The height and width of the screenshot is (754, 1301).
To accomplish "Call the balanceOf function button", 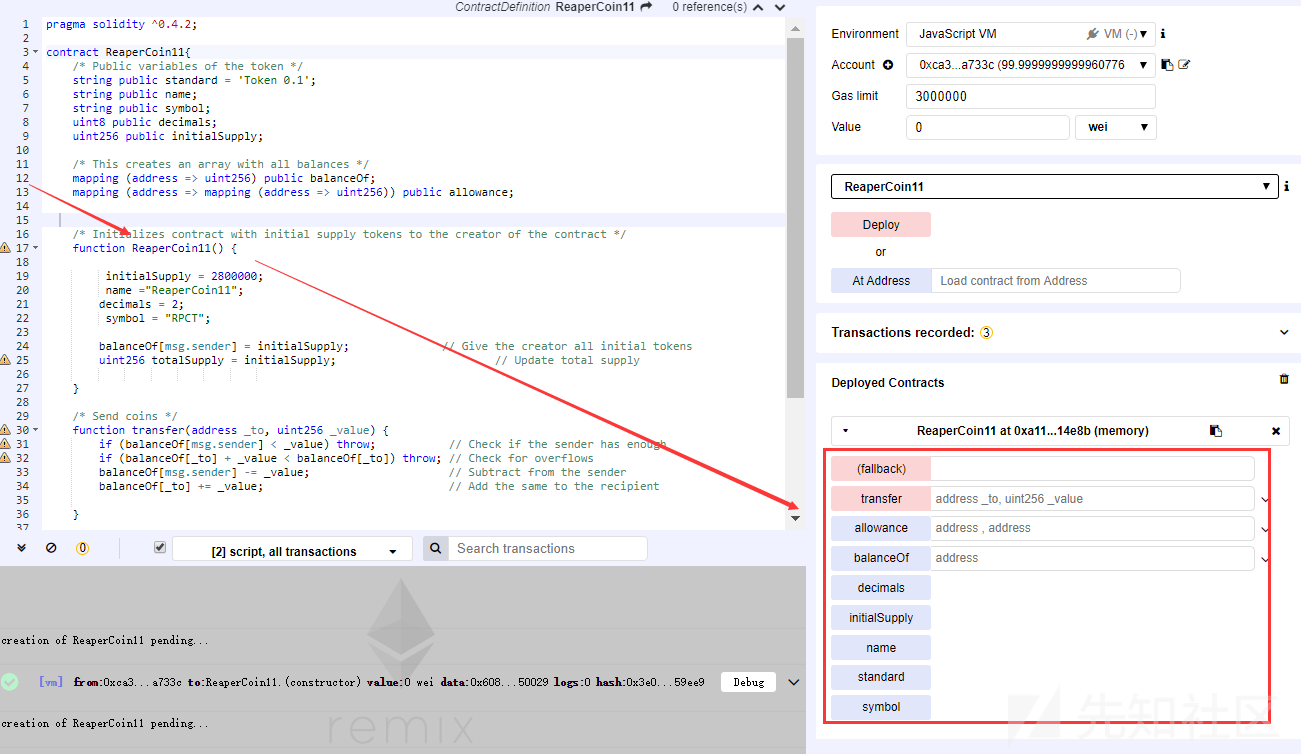I will (x=880, y=558).
